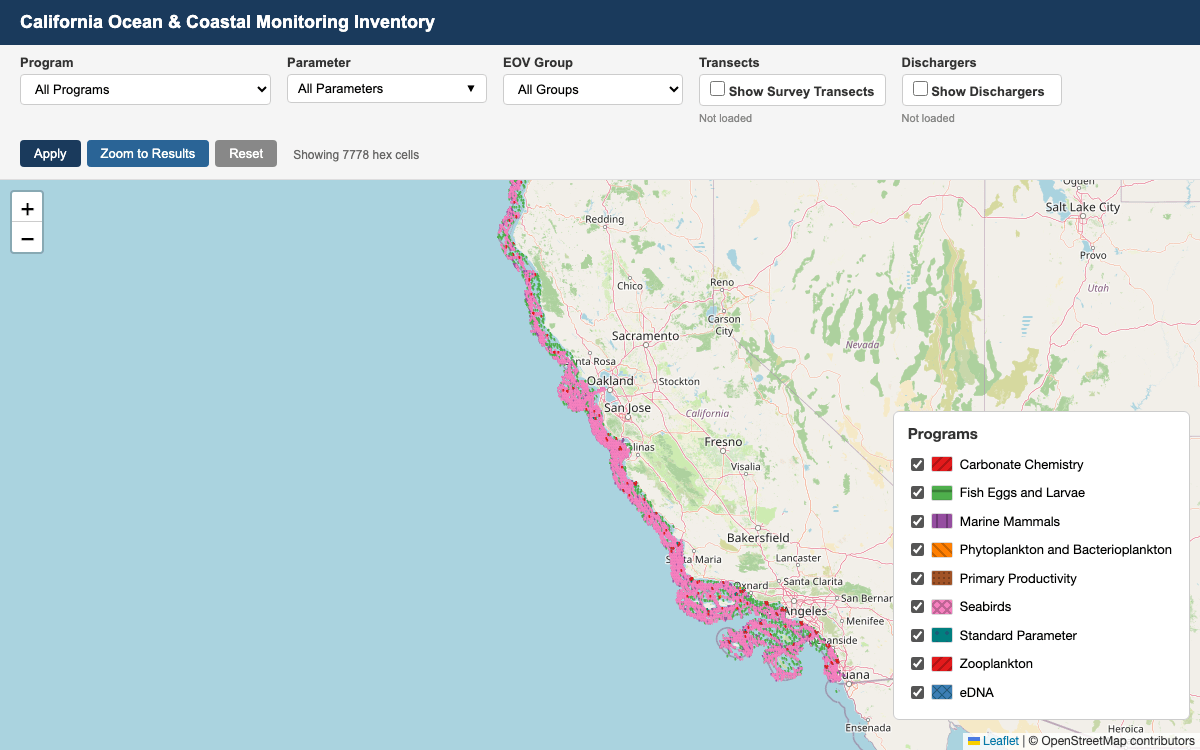Enable Show Survey Transects checkbox
Viewport: 1200px width, 750px height.
tap(717, 89)
